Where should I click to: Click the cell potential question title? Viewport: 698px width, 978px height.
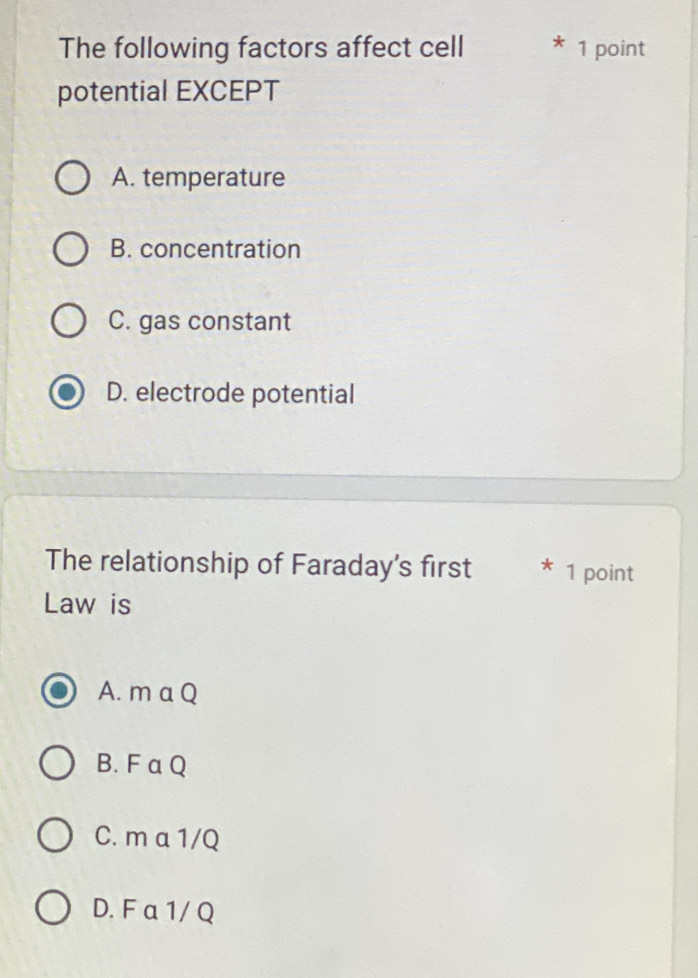coord(260,70)
